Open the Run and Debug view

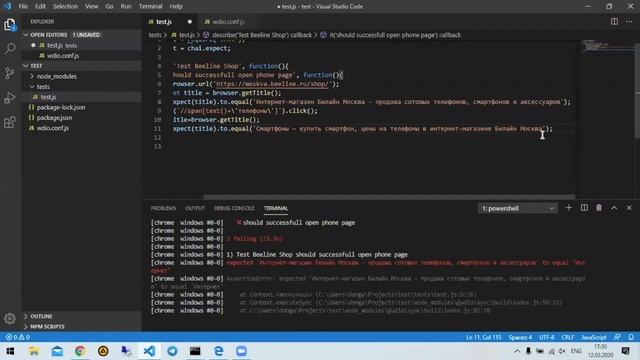pyautogui.click(x=10, y=98)
